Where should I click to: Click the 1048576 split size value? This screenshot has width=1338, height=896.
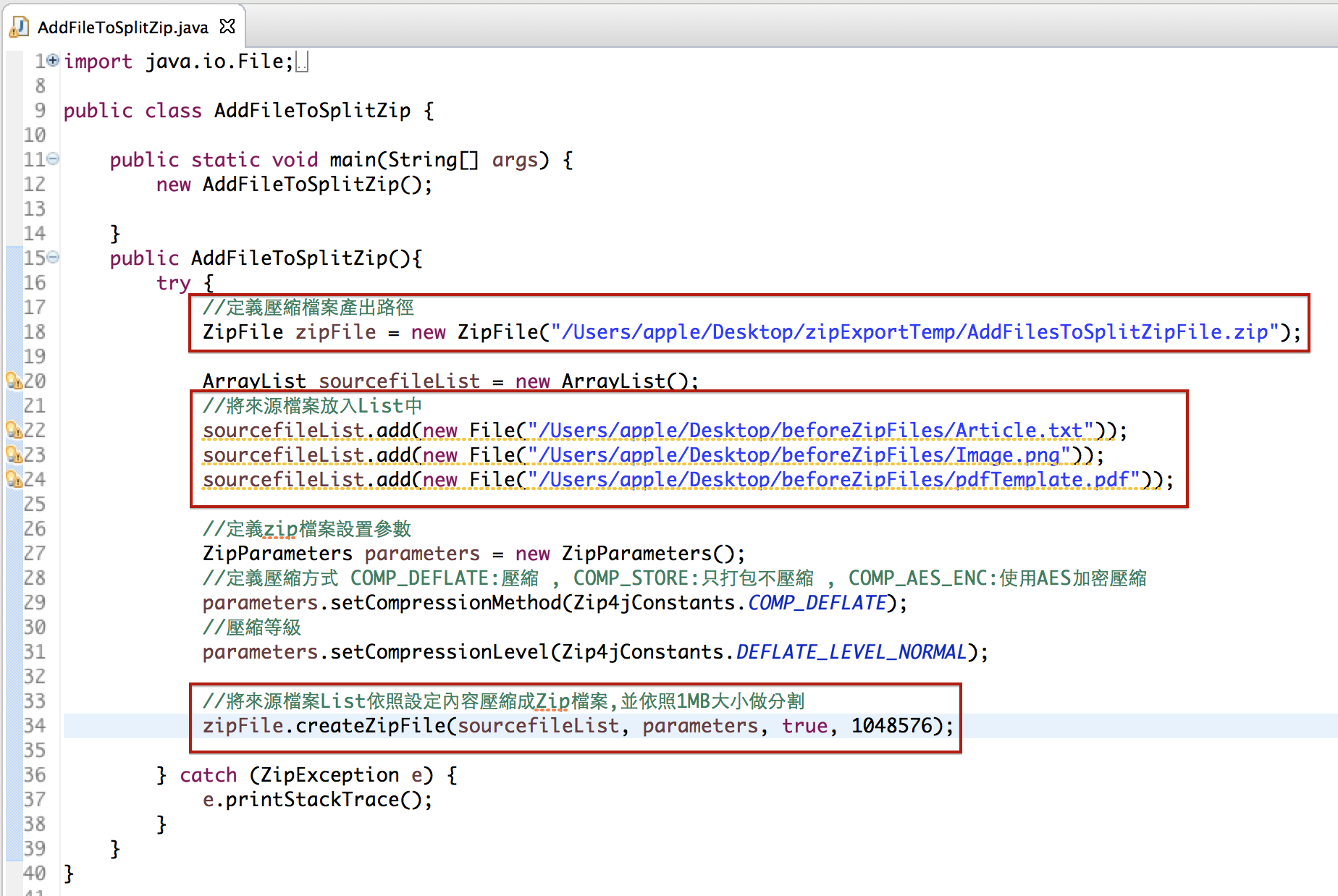892,726
